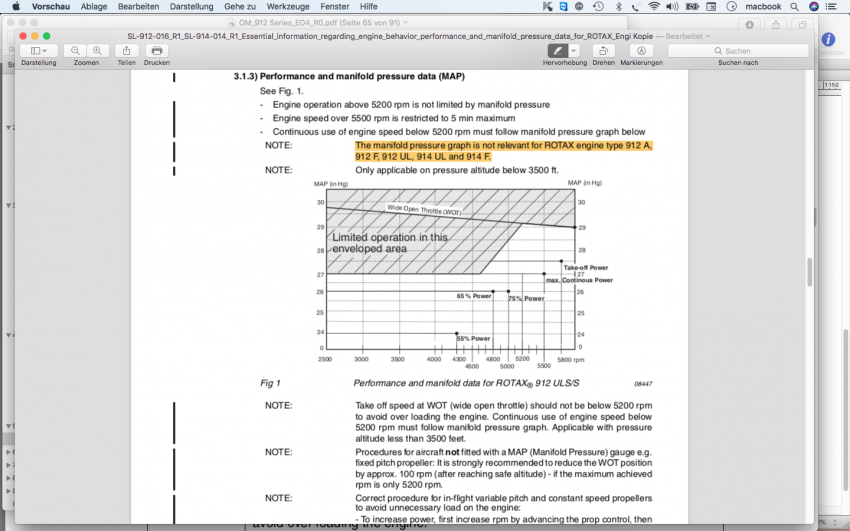
Task: Click the phone handset menu bar icon
Action: click(636, 7)
